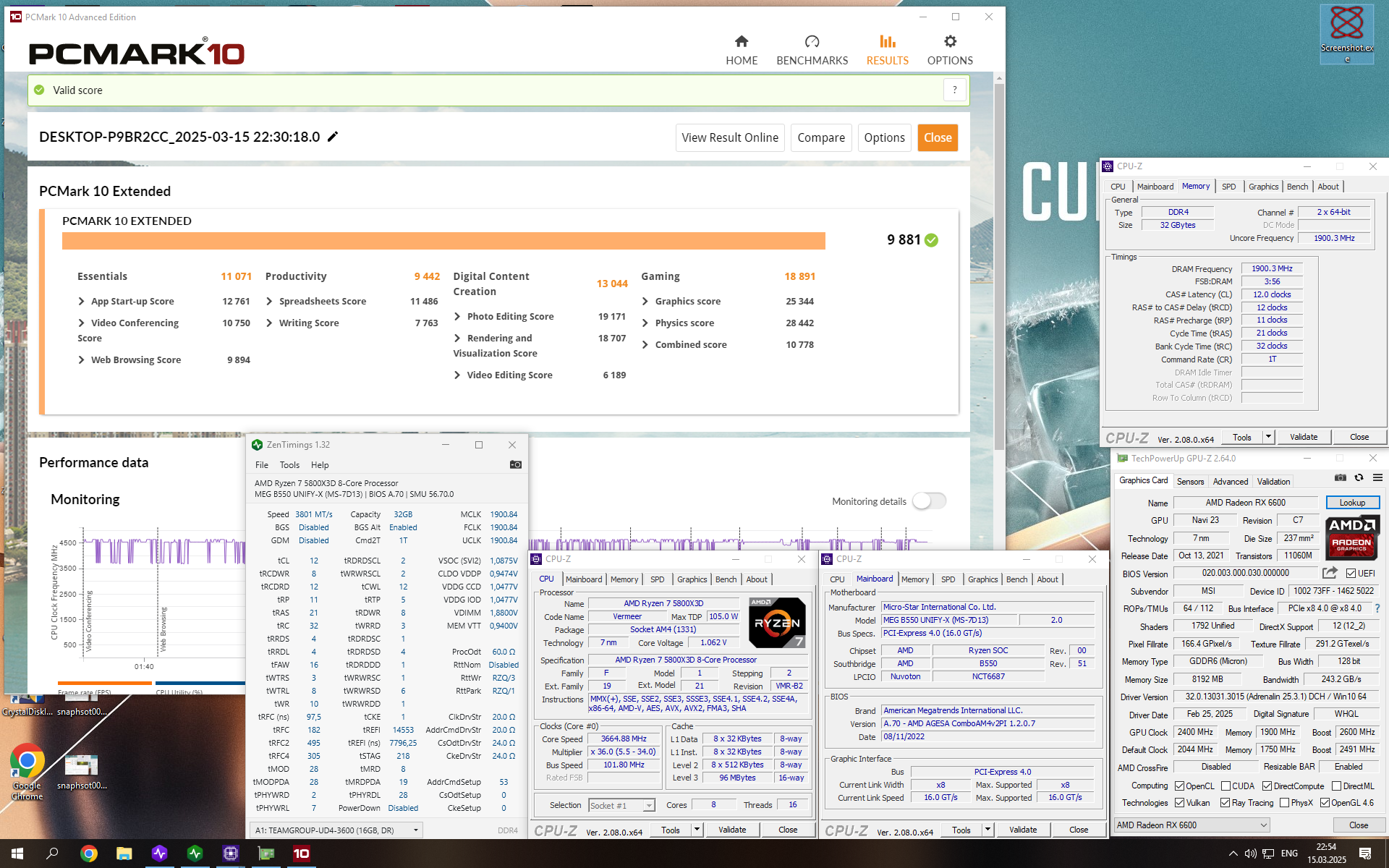Click GPU-Z refresh icon
Image resolution: width=1389 pixels, height=868 pixels.
coord(1359,477)
